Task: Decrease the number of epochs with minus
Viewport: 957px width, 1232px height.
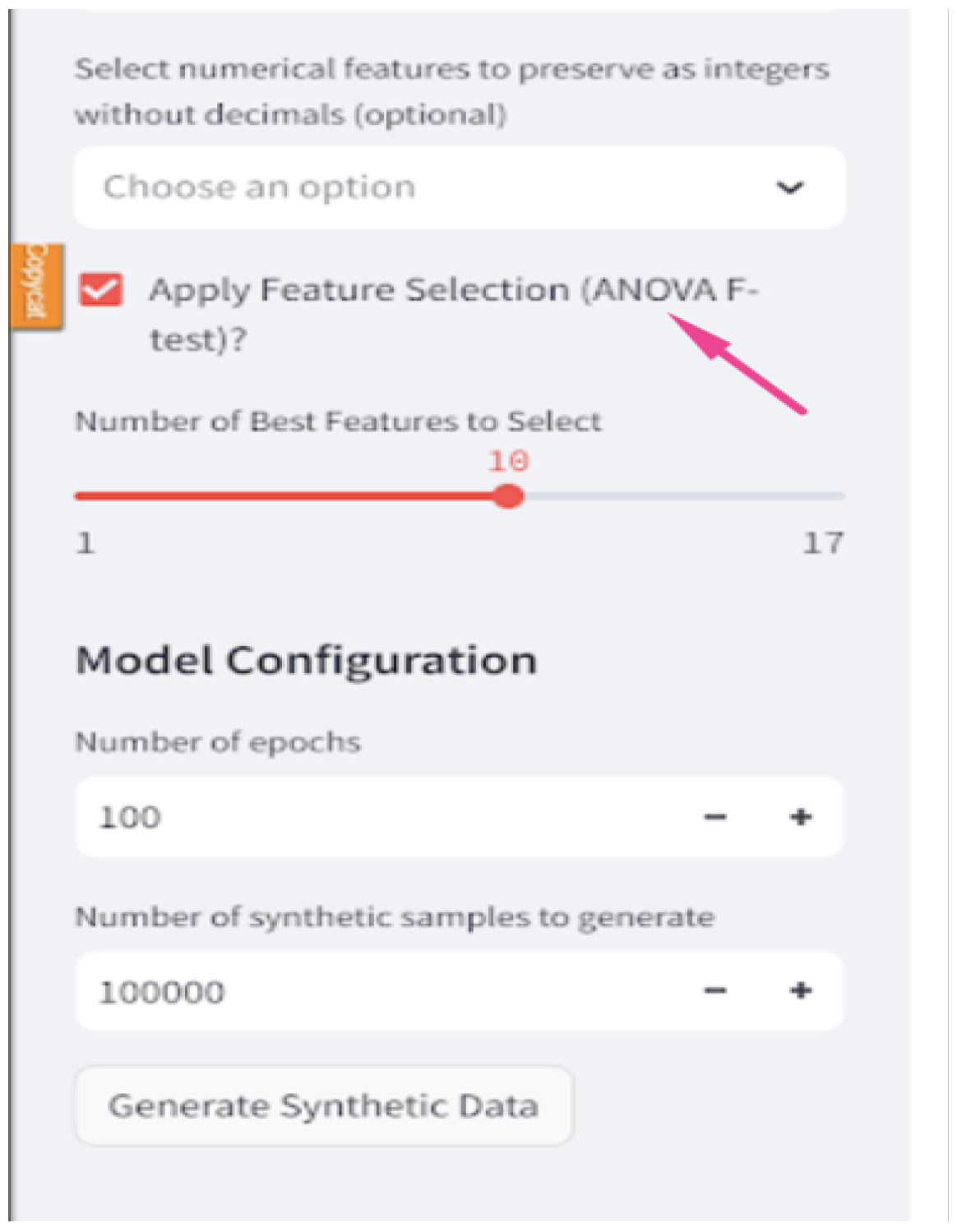Action: point(715,817)
